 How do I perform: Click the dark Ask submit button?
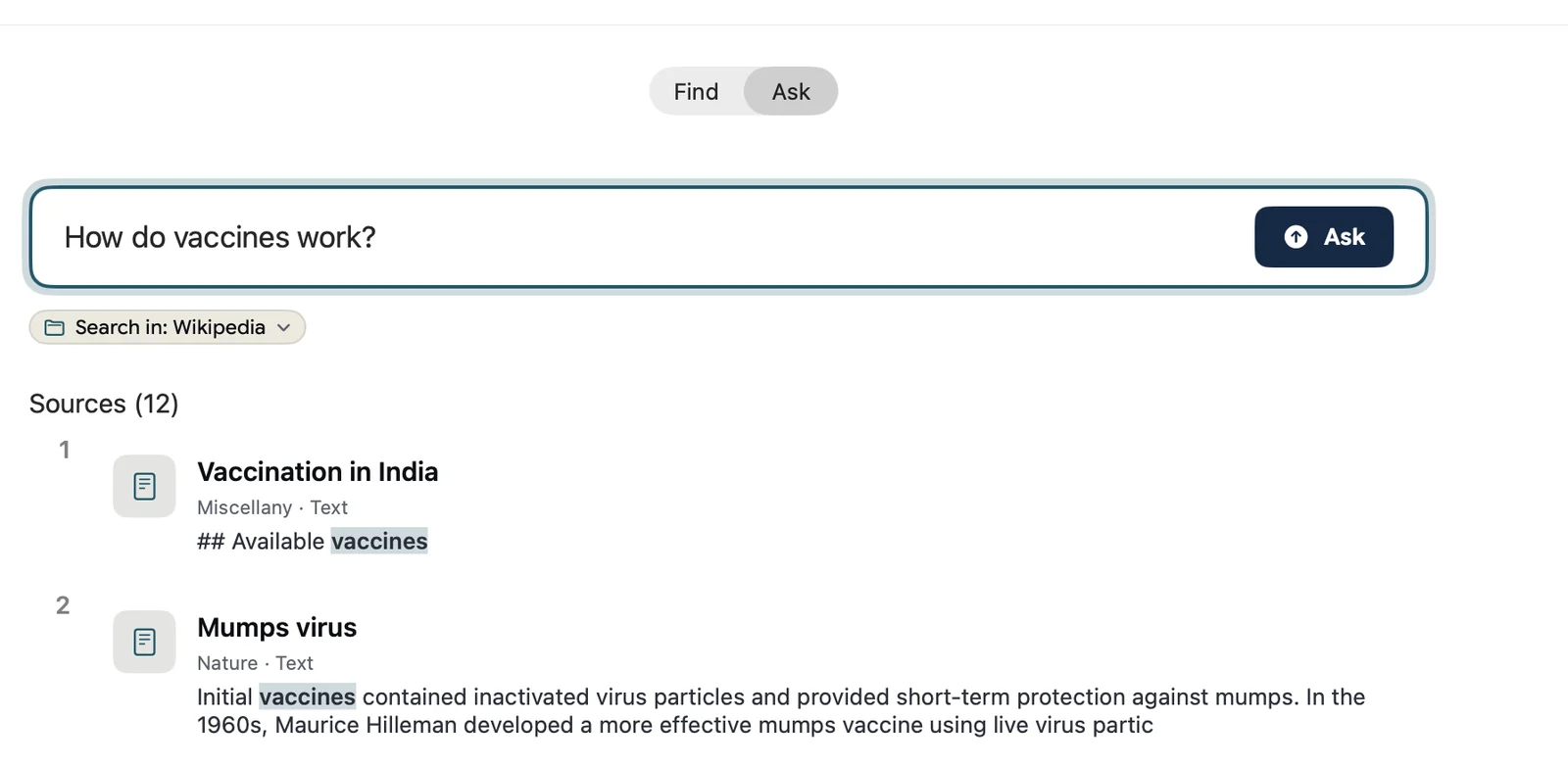tap(1323, 237)
